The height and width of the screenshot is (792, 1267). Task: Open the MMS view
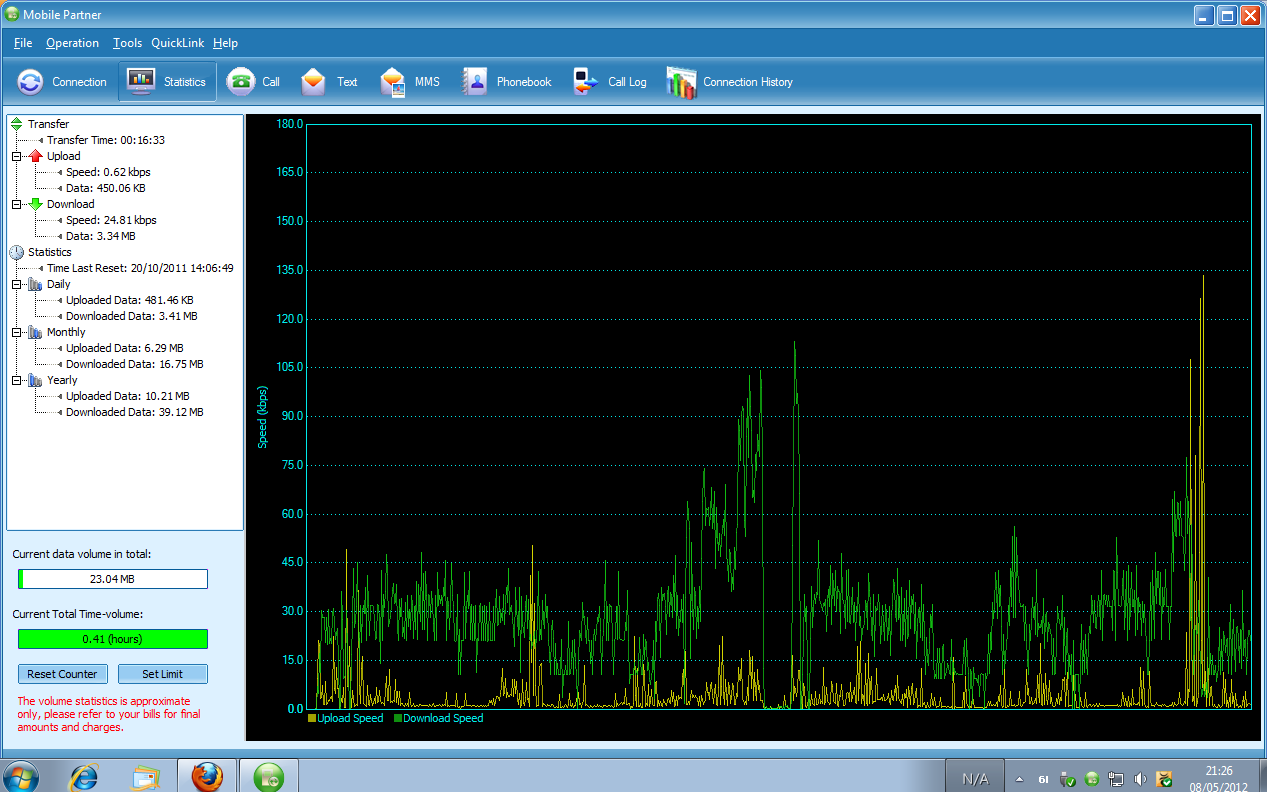coord(410,82)
